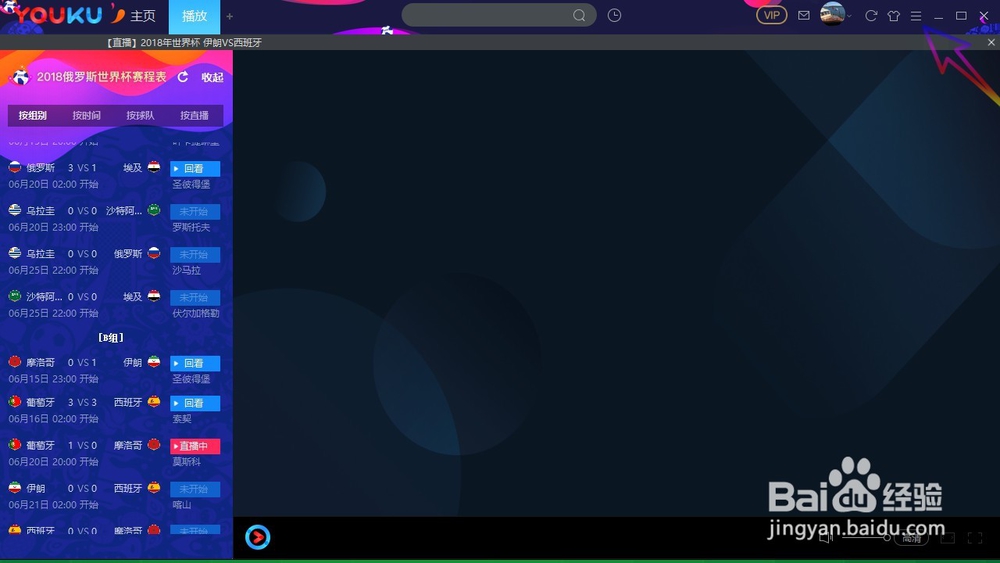Click score text 3 VS 3
This screenshot has height=563, width=1000.
pos(82,402)
